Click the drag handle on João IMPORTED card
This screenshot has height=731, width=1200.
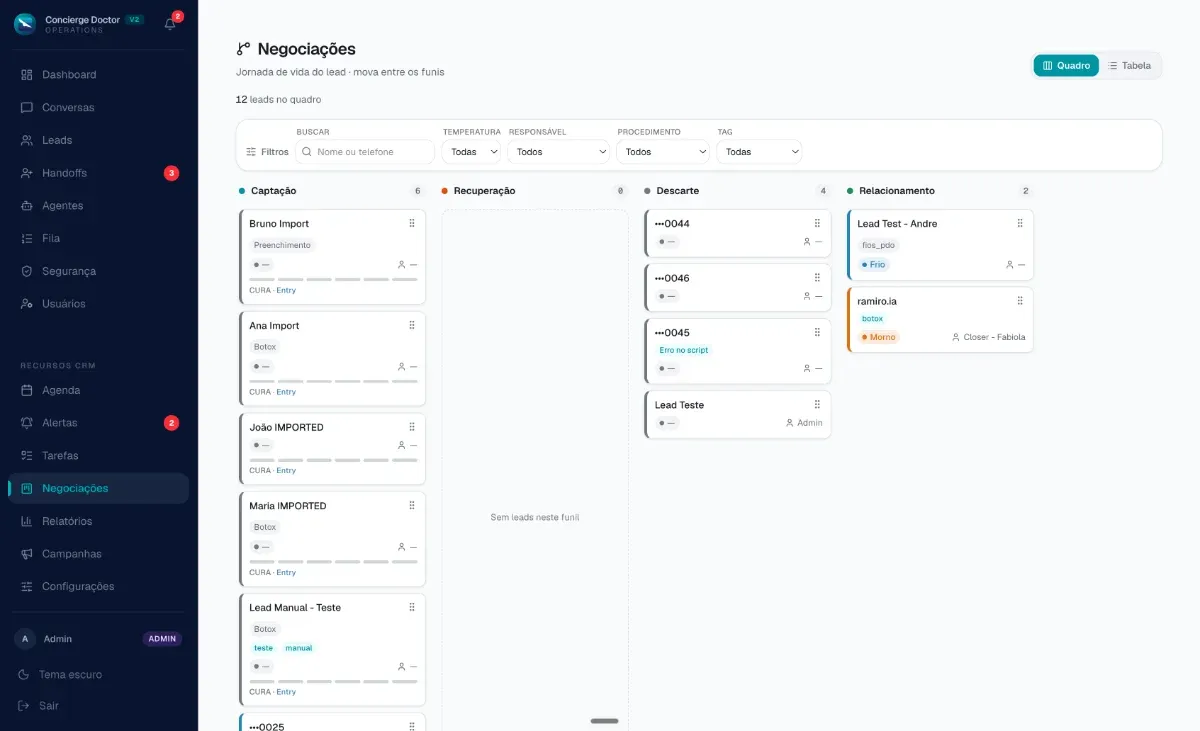[412, 426]
